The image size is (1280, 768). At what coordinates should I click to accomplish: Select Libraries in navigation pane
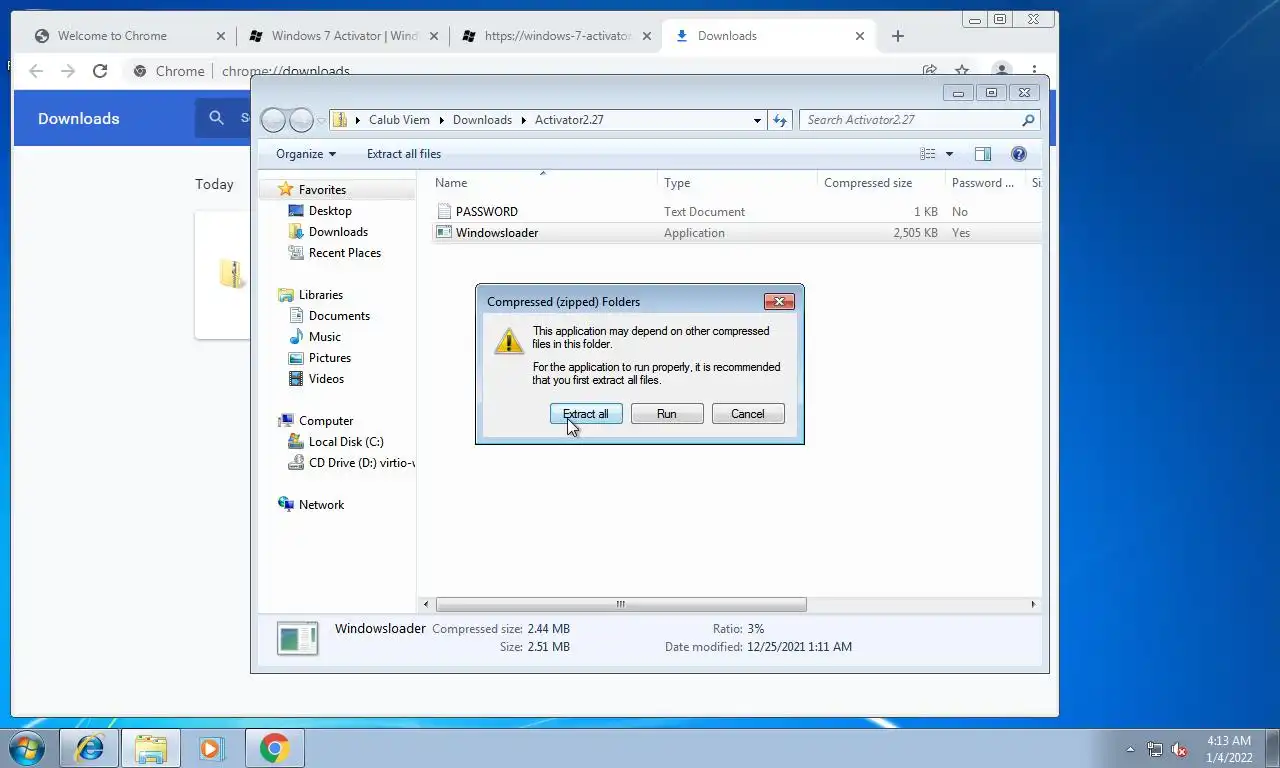pyautogui.click(x=320, y=295)
